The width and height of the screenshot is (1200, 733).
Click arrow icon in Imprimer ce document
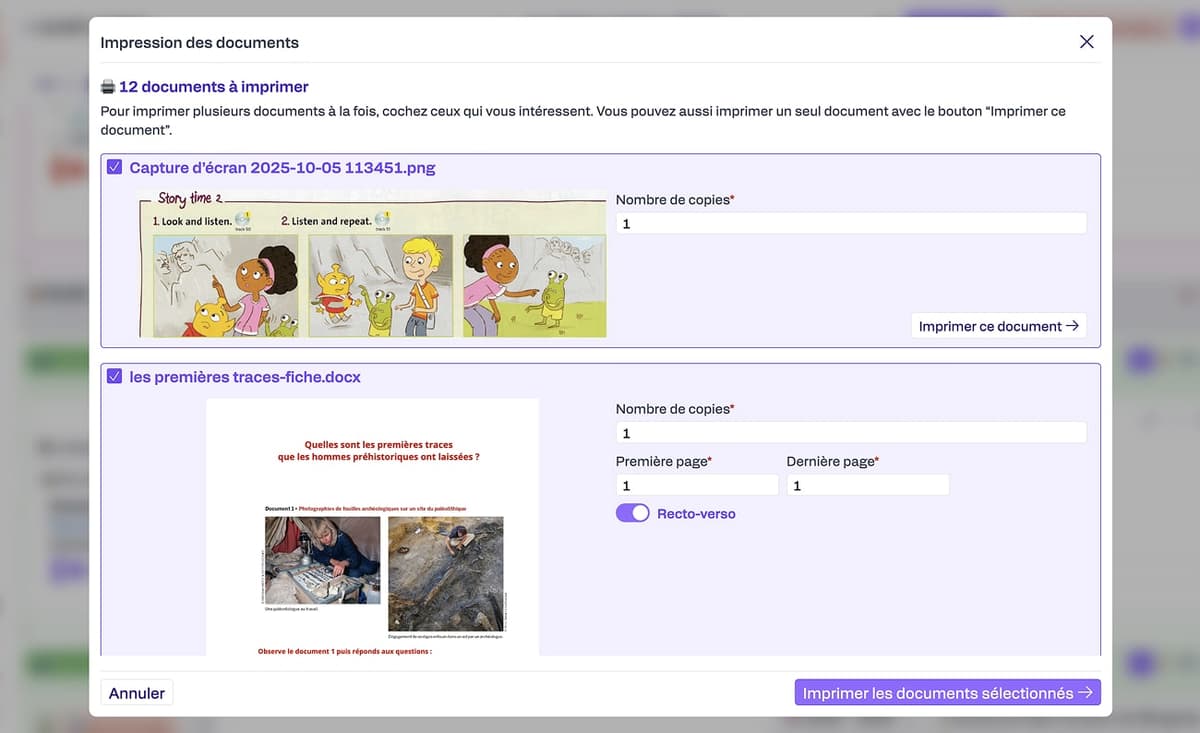pyautogui.click(x=1073, y=326)
